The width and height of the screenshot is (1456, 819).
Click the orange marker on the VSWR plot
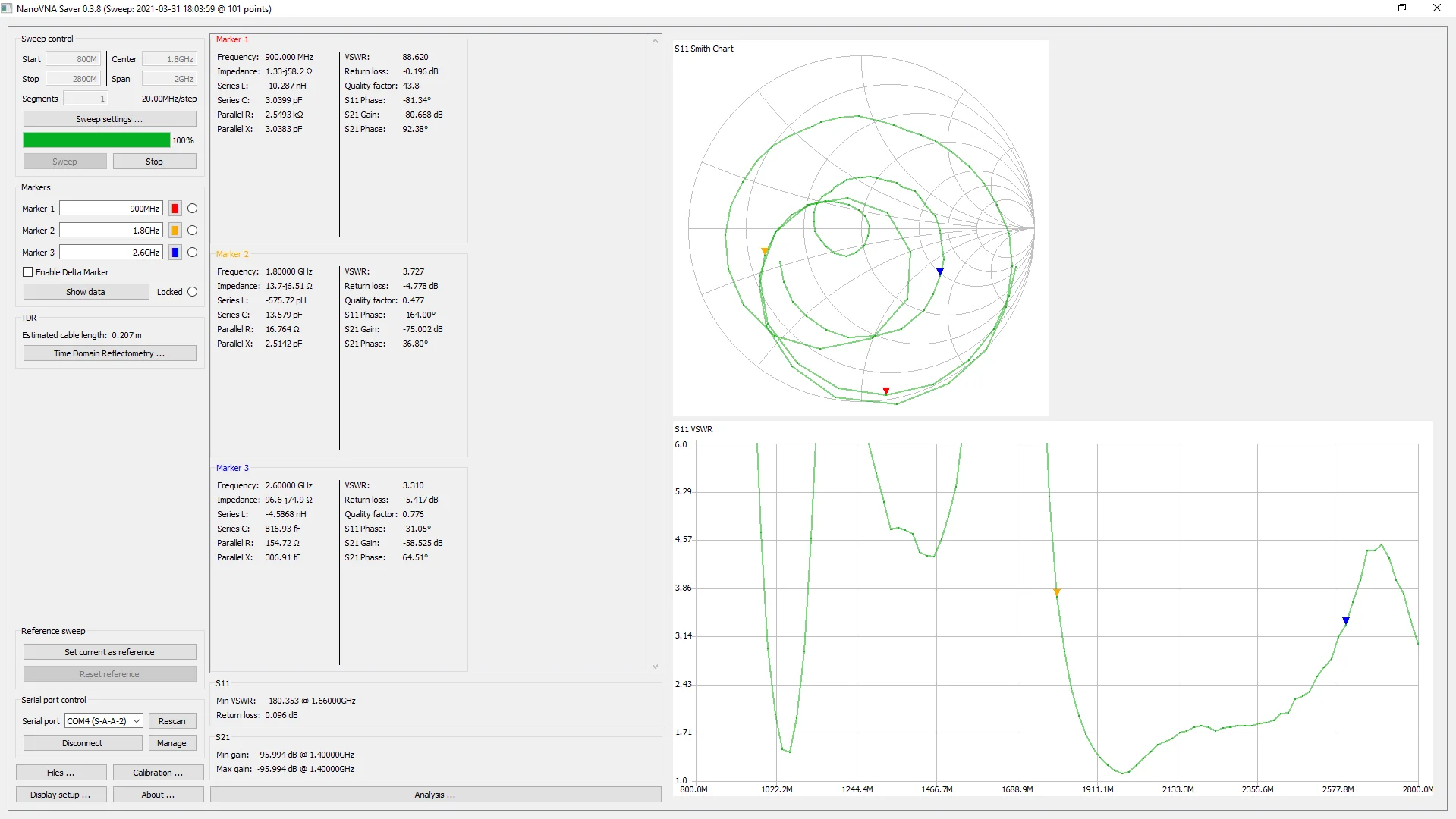[1056, 592]
